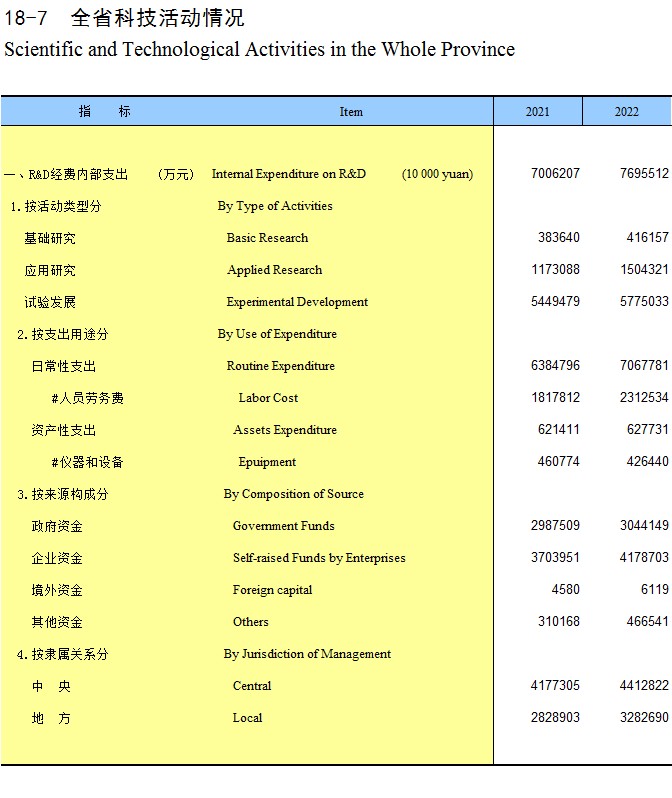Click the Chinese heading '4.按隶属关系分'

point(63,654)
